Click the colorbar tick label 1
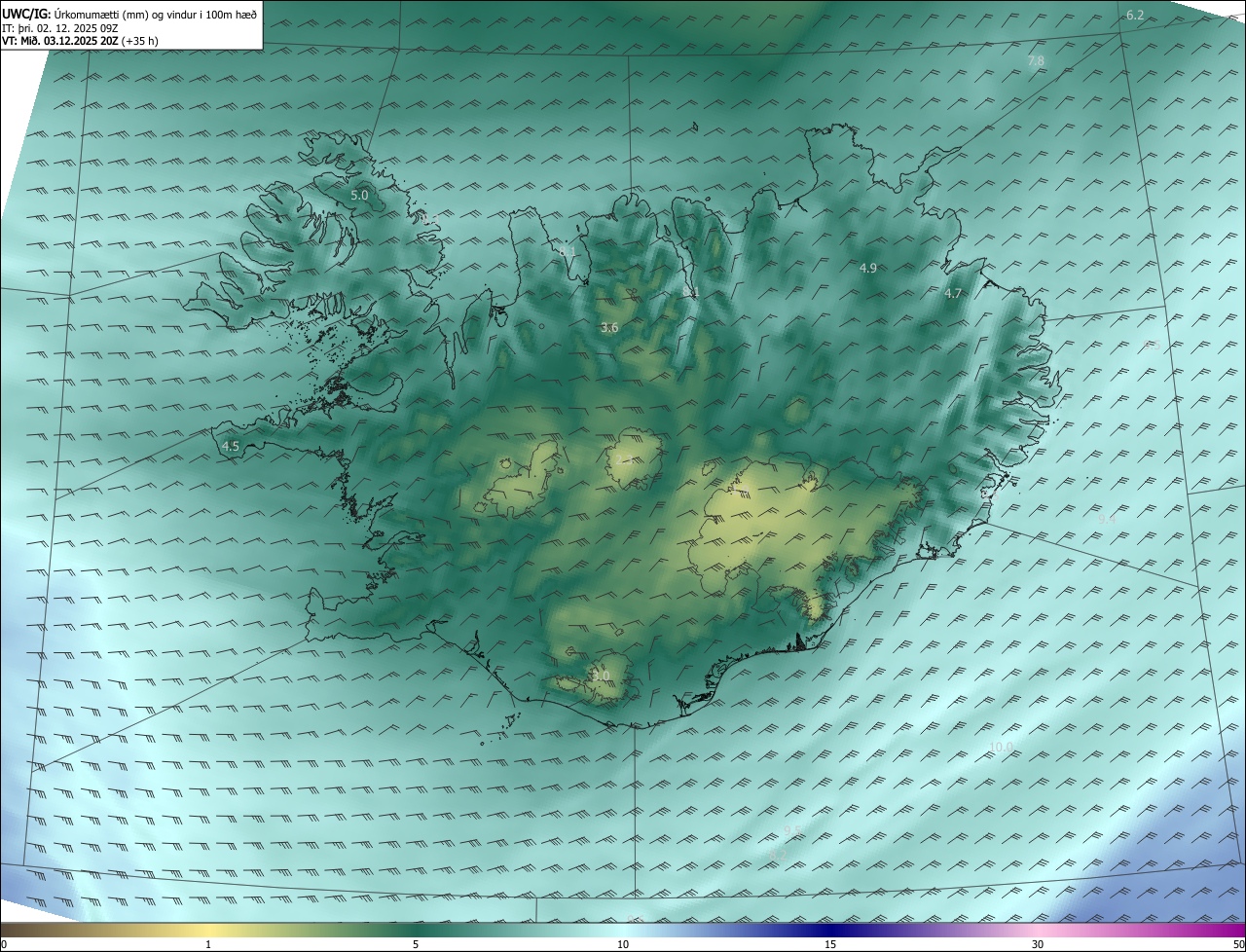Image resolution: width=1246 pixels, height=952 pixels. [x=208, y=945]
